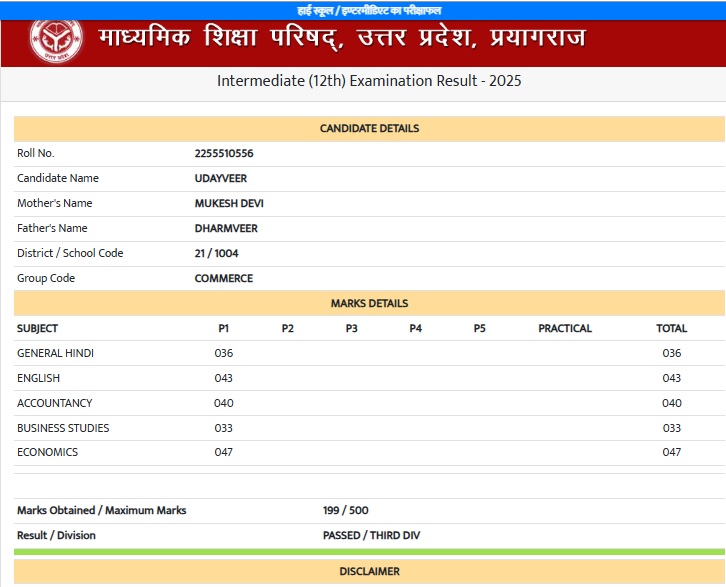Click the MARKS DETAILS section header
The width and height of the screenshot is (726, 587).
369,303
